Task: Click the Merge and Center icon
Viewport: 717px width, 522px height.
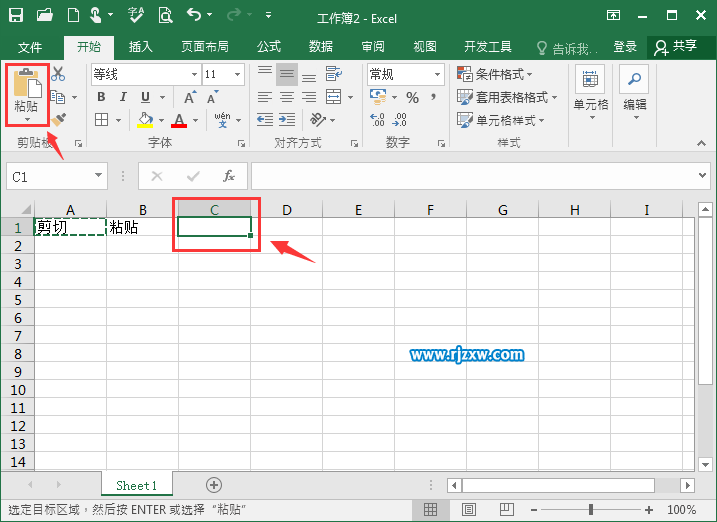Action: 333,96
